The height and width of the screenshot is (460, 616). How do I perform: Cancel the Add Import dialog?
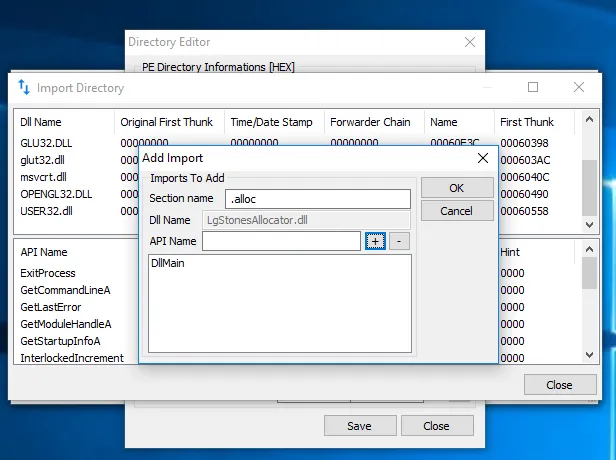(x=457, y=211)
